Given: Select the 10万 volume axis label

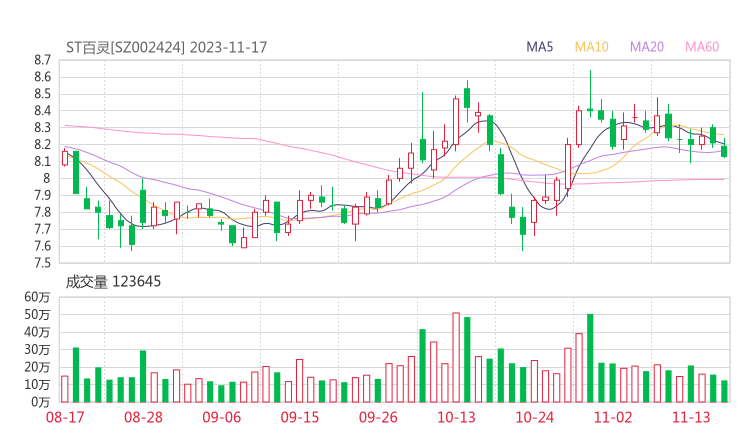Looking at the screenshot, I should click(x=37, y=385).
